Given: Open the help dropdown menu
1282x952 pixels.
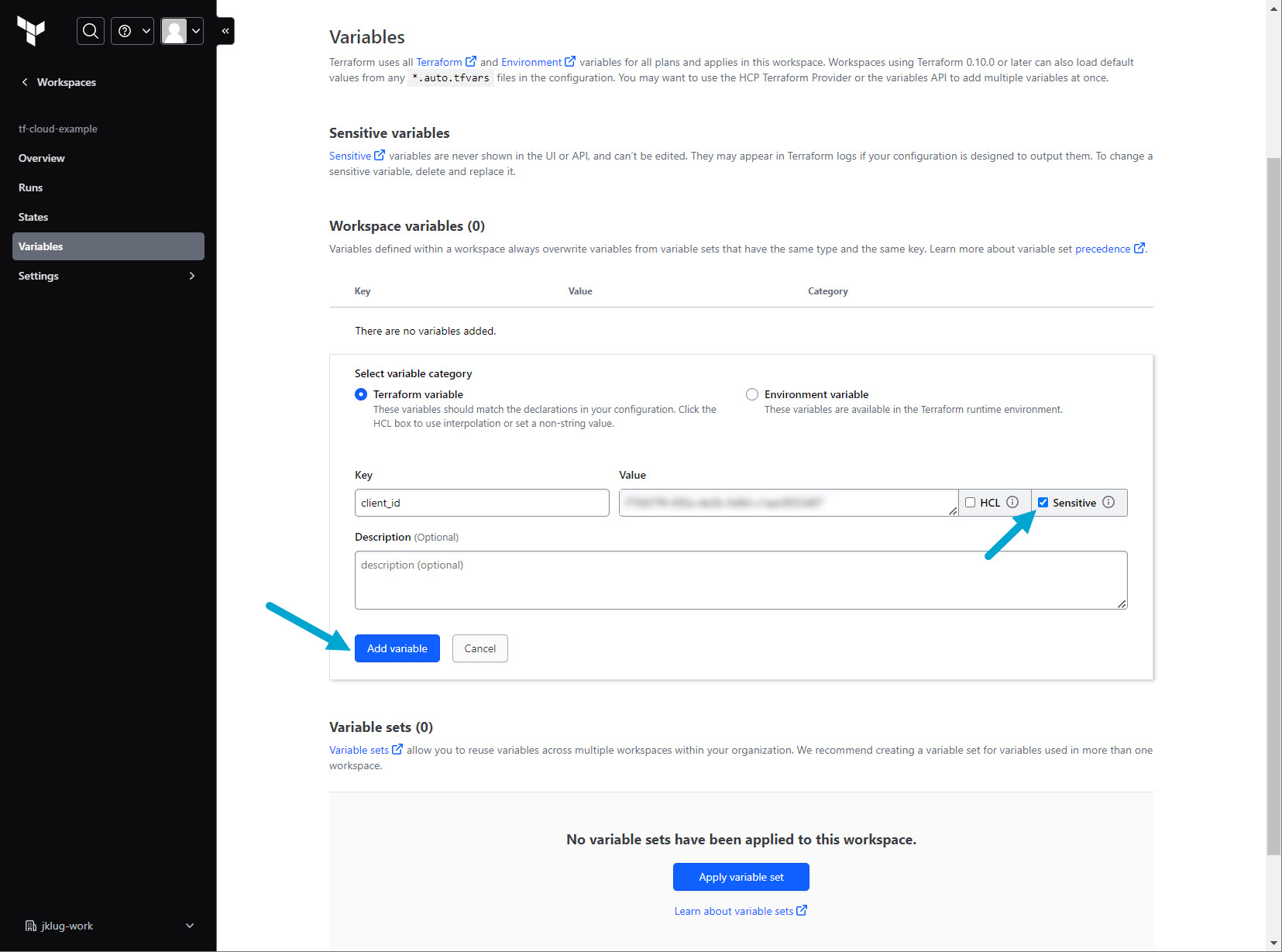Looking at the screenshot, I should [132, 31].
